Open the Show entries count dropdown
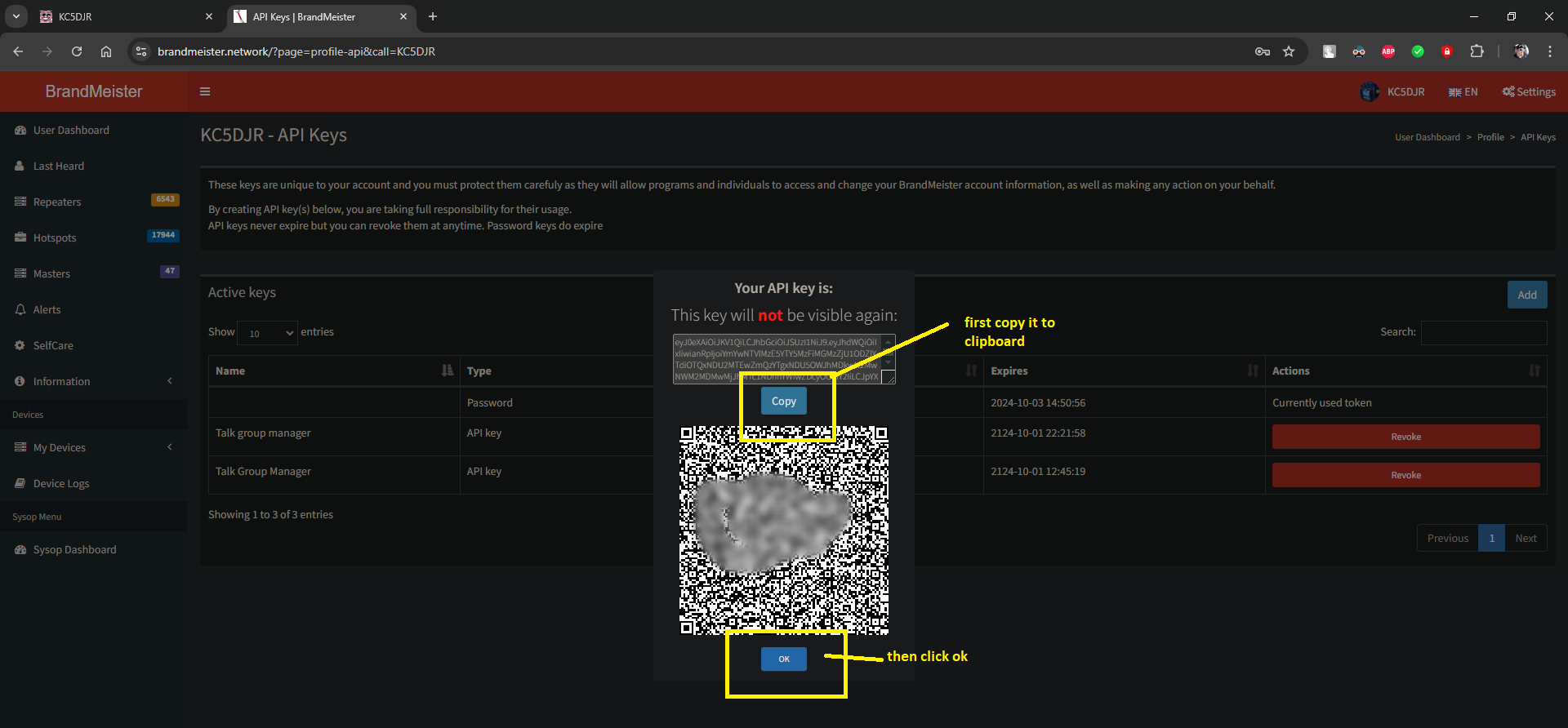1568x728 pixels. (x=268, y=333)
